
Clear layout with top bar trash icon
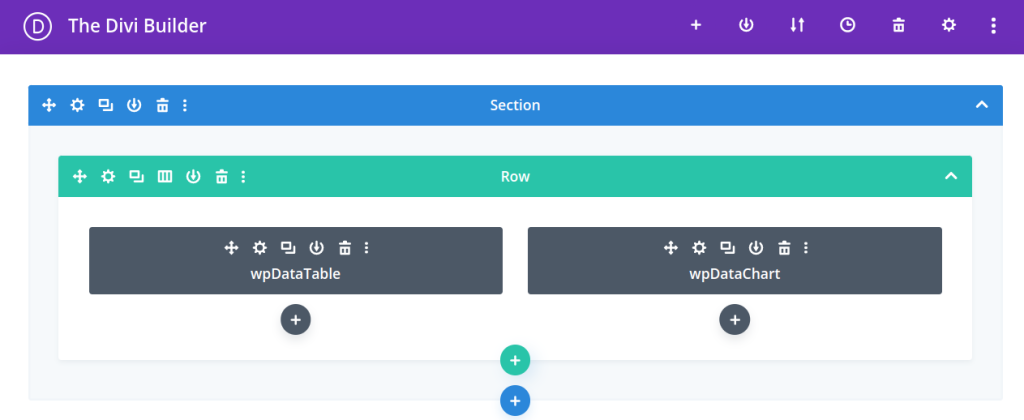pos(899,25)
